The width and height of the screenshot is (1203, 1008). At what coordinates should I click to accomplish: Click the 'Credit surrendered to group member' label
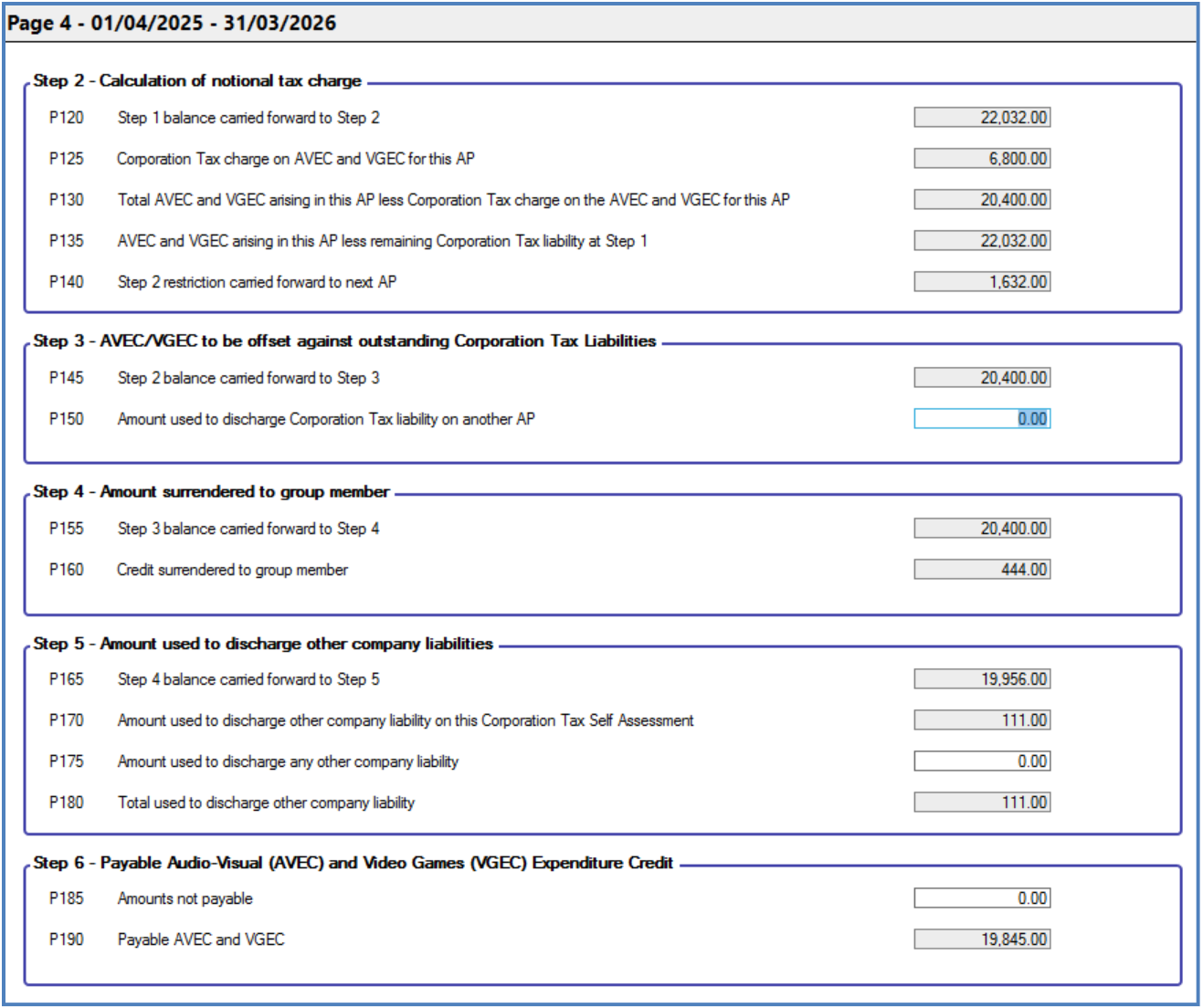coord(232,570)
